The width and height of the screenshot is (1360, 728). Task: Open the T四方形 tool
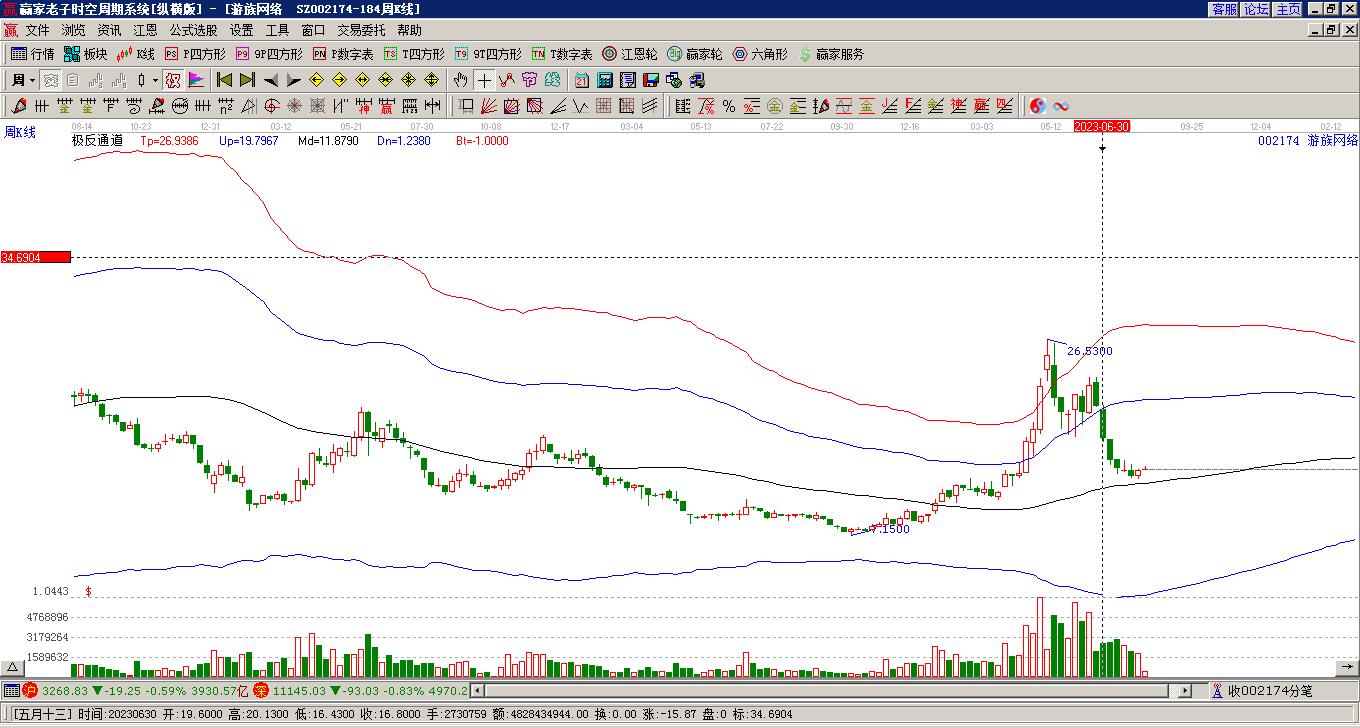click(x=414, y=54)
